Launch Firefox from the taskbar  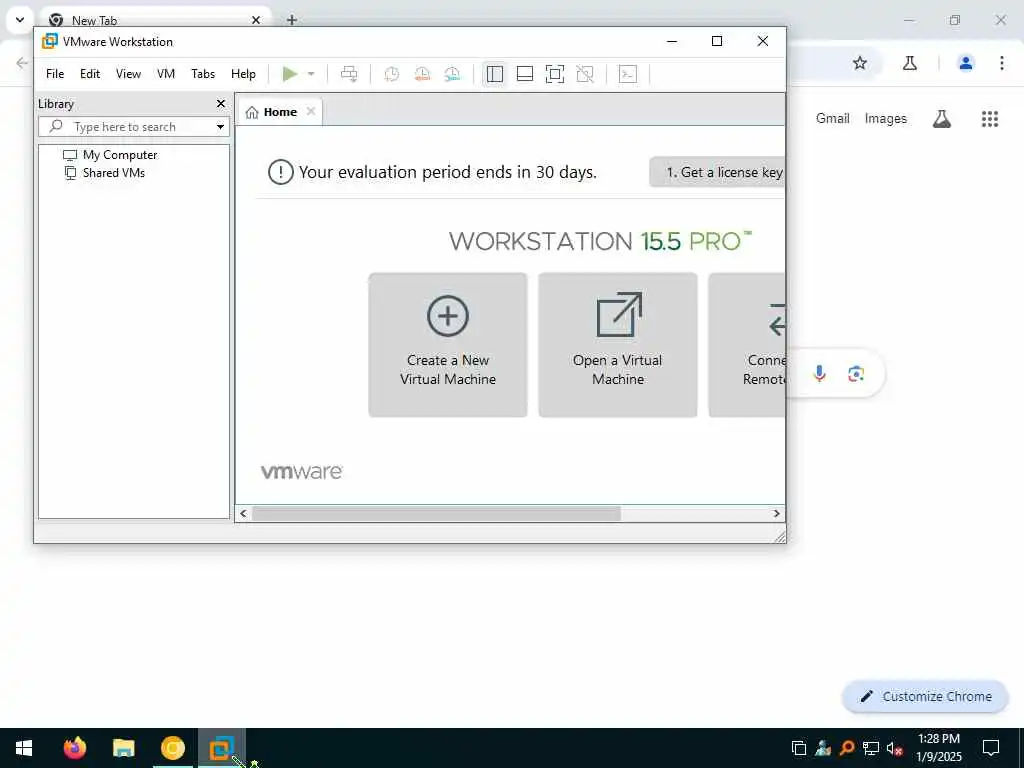point(74,748)
